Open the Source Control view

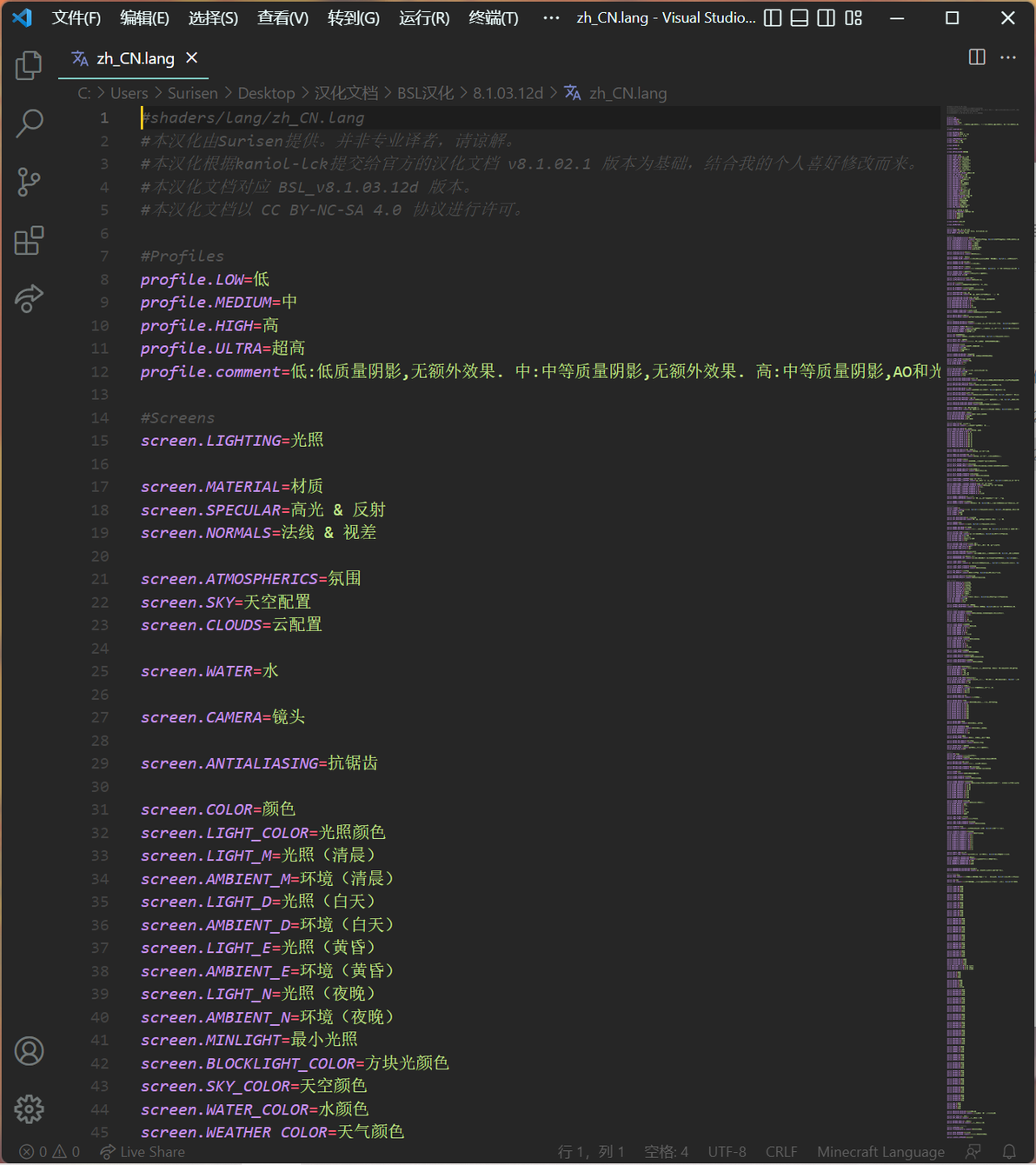coord(29,182)
